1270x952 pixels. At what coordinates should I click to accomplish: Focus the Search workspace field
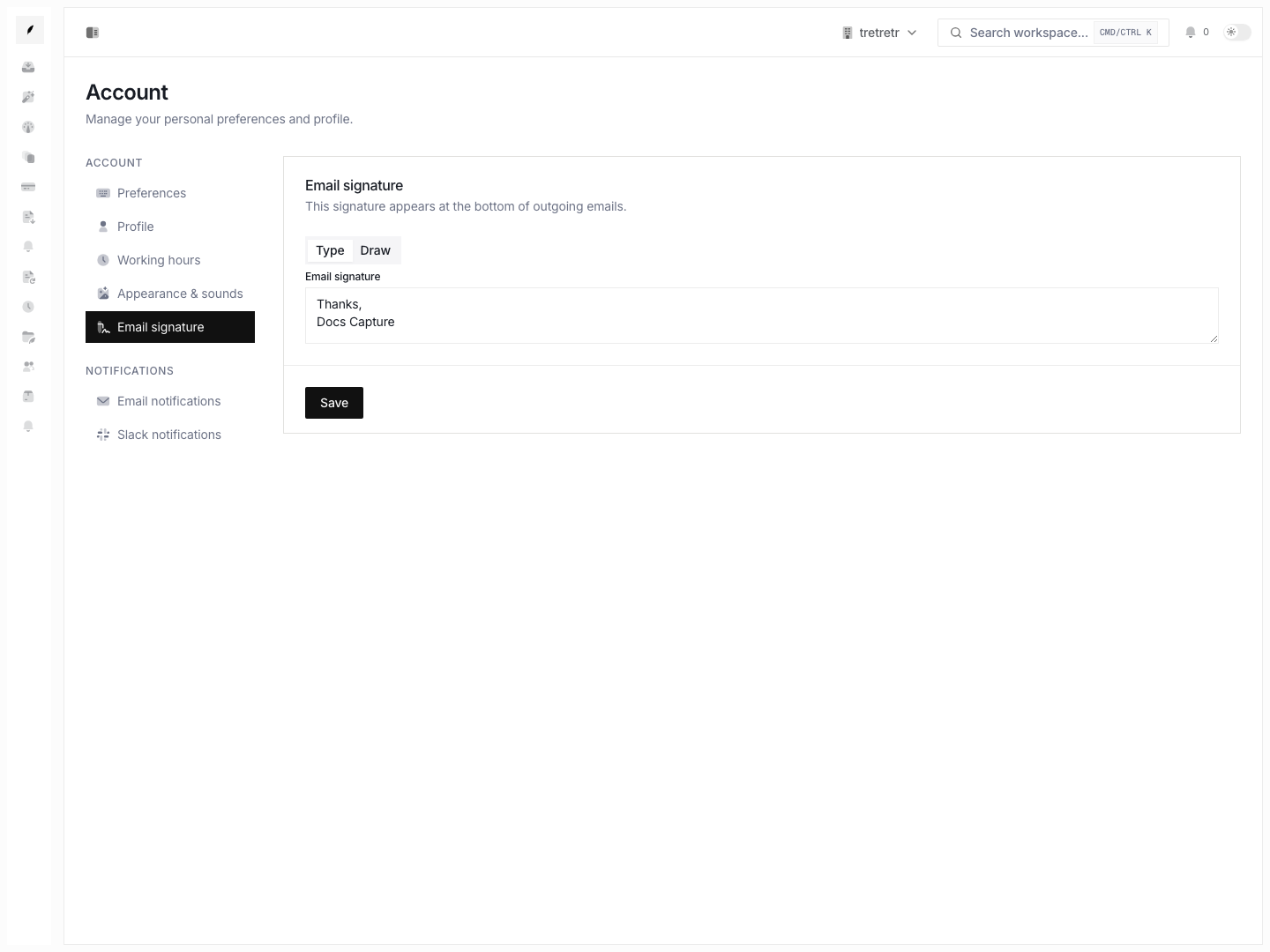1053,33
